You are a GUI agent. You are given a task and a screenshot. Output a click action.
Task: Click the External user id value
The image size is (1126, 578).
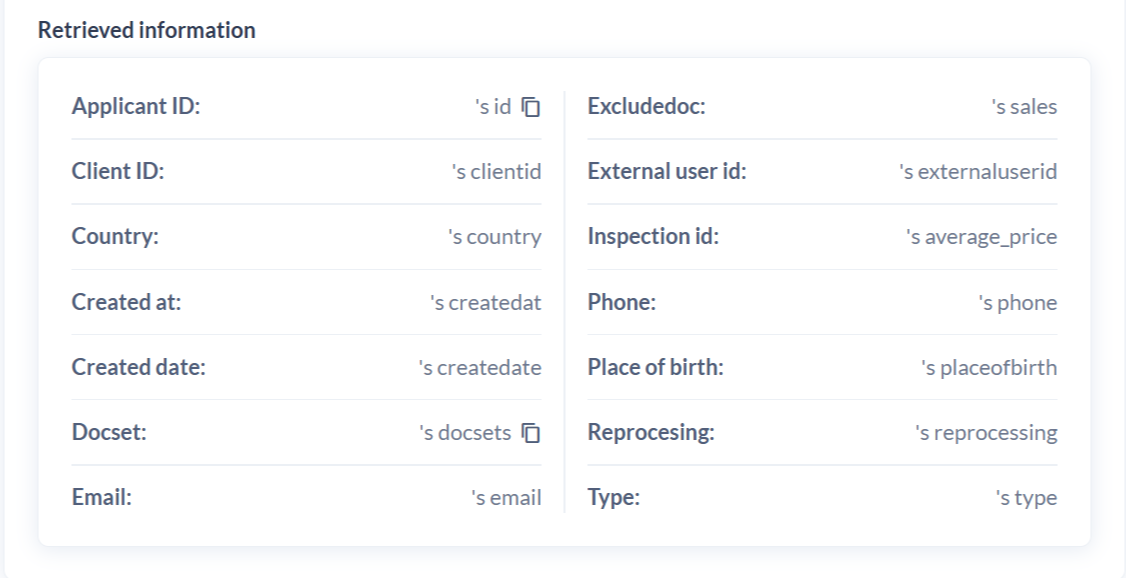(978, 172)
